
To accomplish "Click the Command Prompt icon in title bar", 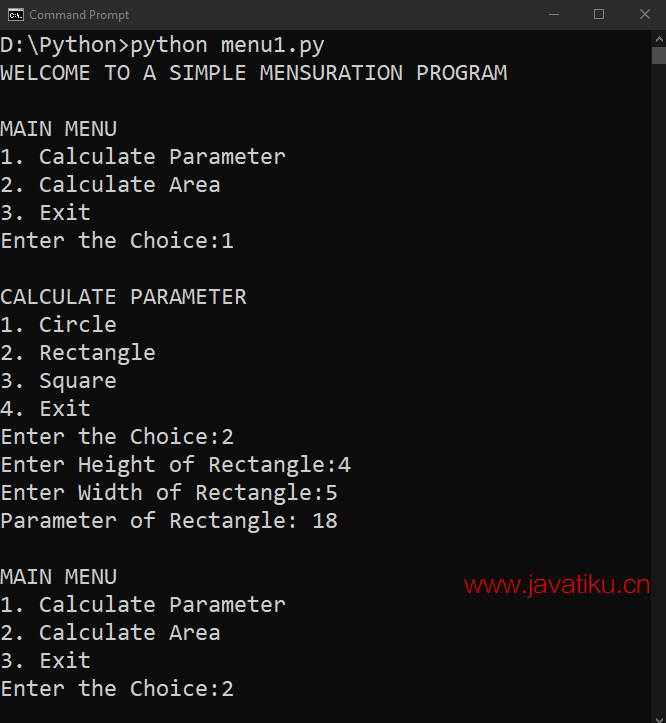I will tap(15, 15).
